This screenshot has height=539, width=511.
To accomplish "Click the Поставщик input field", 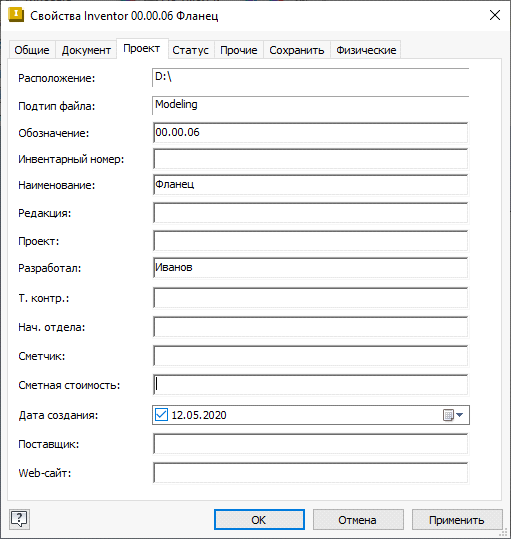I will [x=310, y=444].
